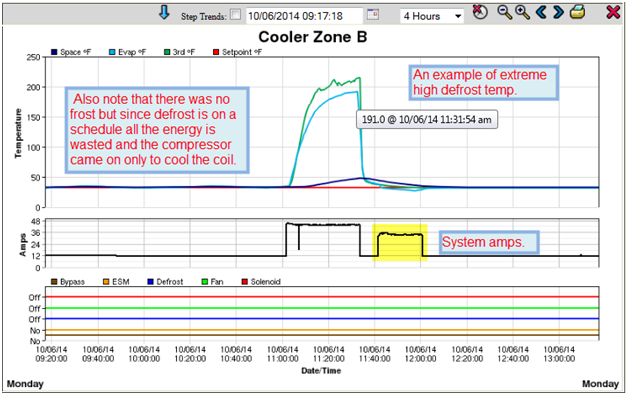
Task: Click the 3rd °F legend swatch
Action: tap(167, 52)
